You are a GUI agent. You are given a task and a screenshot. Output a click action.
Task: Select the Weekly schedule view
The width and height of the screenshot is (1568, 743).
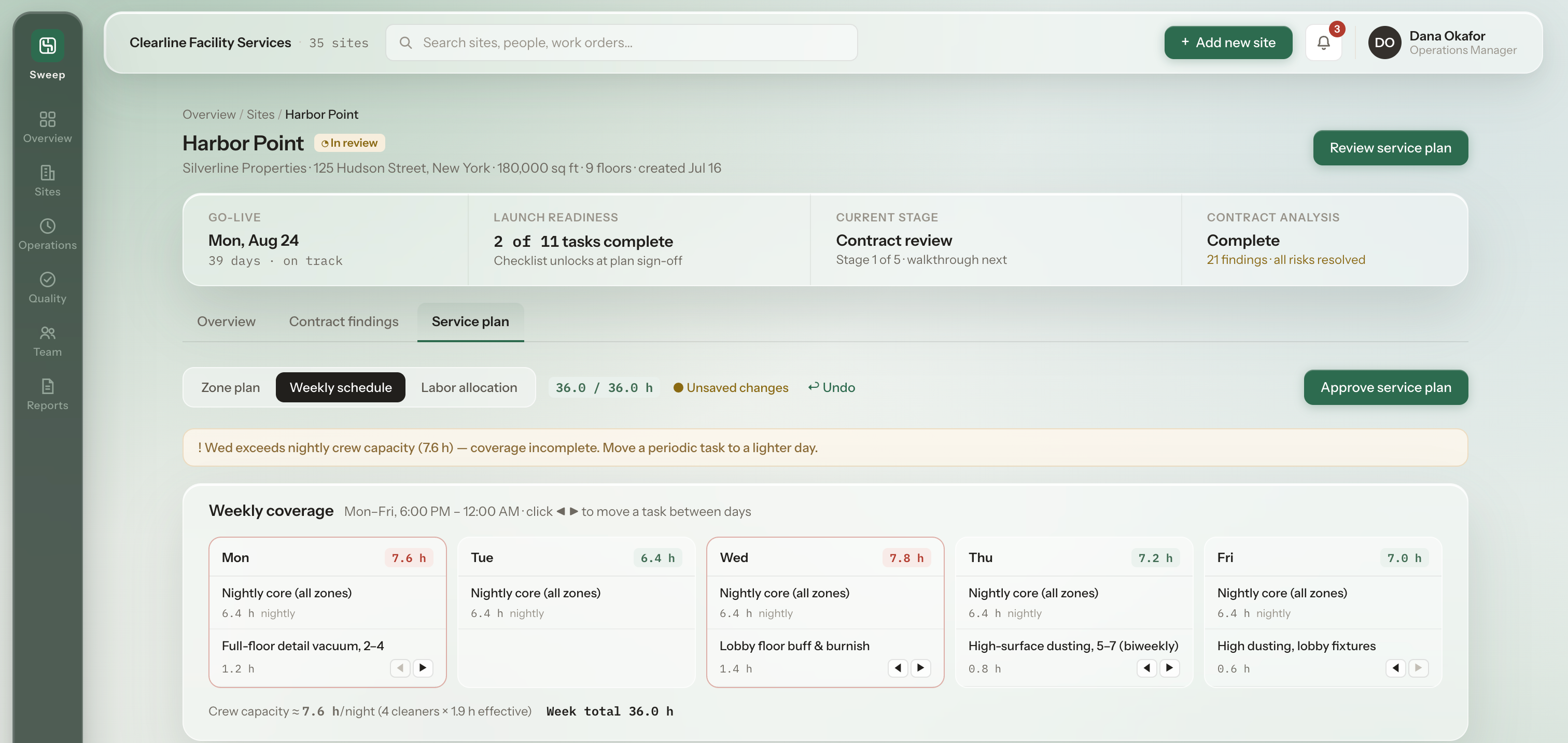coord(340,387)
